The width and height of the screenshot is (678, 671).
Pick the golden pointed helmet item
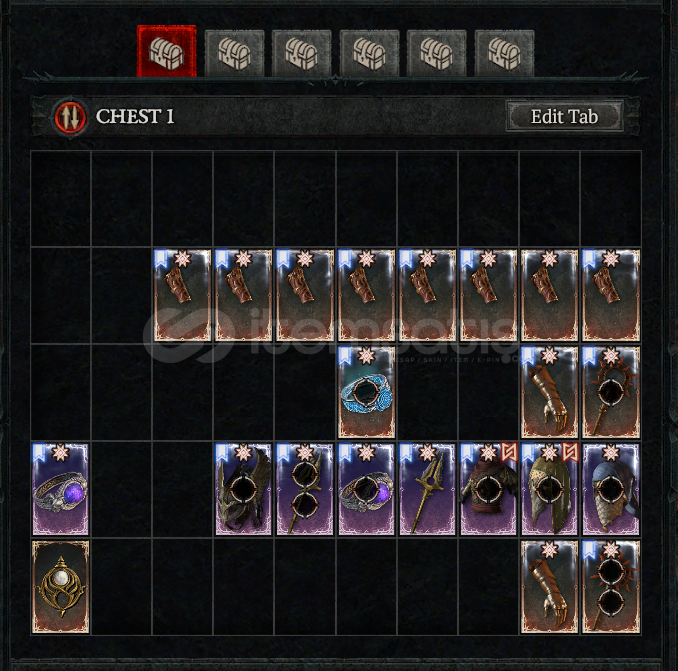(550, 489)
